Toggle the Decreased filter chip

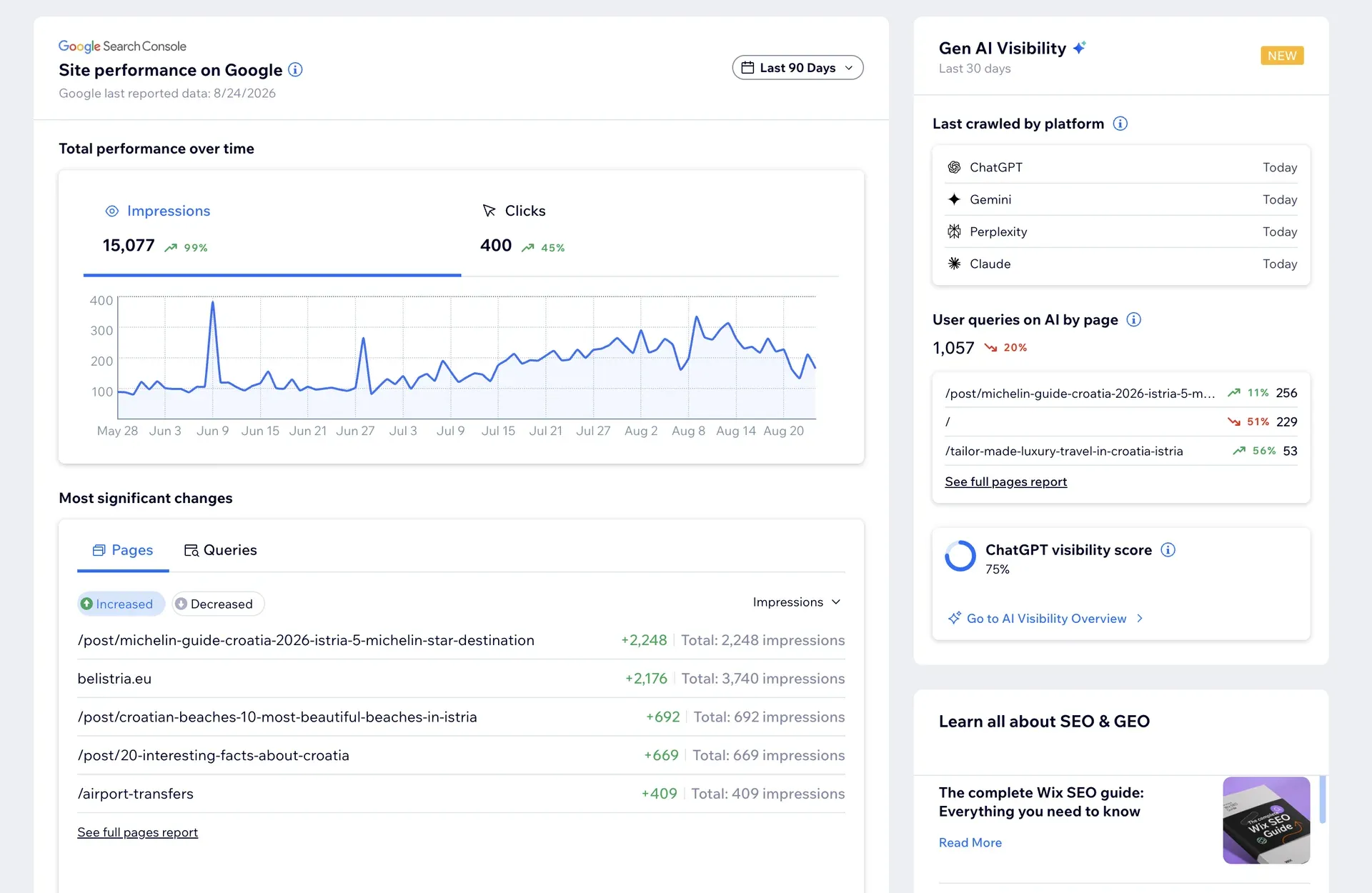pos(218,604)
